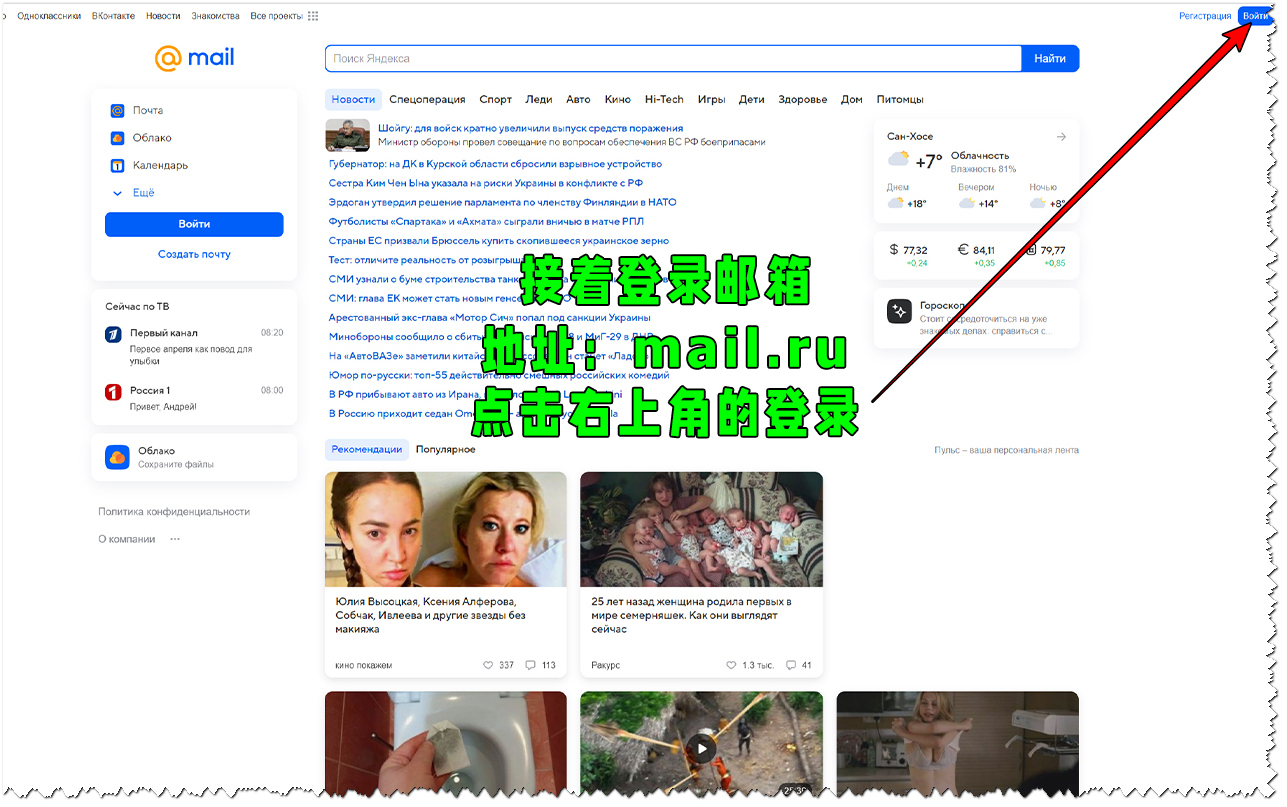Click weather widget arrow icon
This screenshot has height=807, width=1287.
[1061, 137]
